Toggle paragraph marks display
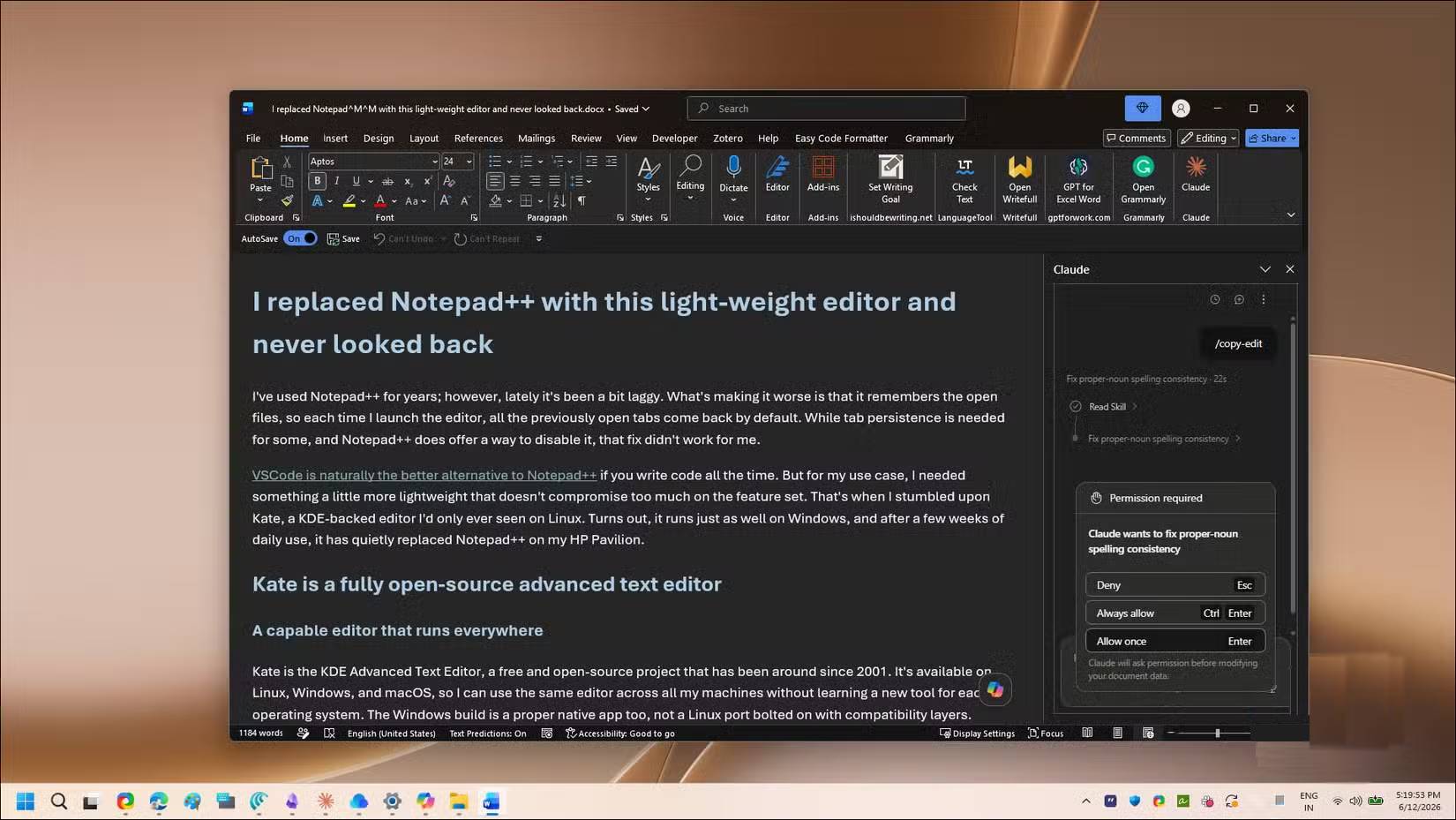Viewport: 1456px width, 820px height. [582, 200]
